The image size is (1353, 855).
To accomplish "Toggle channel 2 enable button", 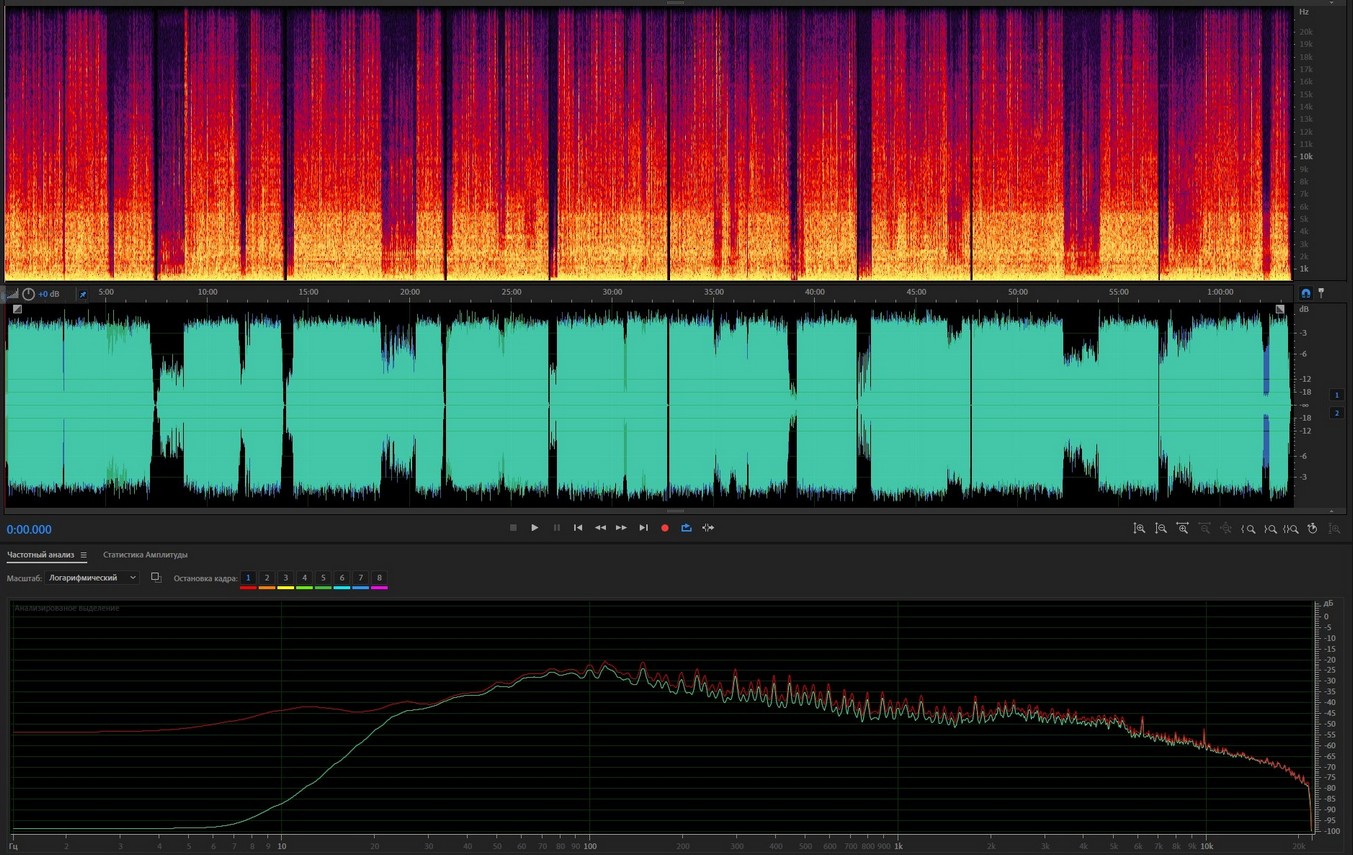I will click(1337, 413).
